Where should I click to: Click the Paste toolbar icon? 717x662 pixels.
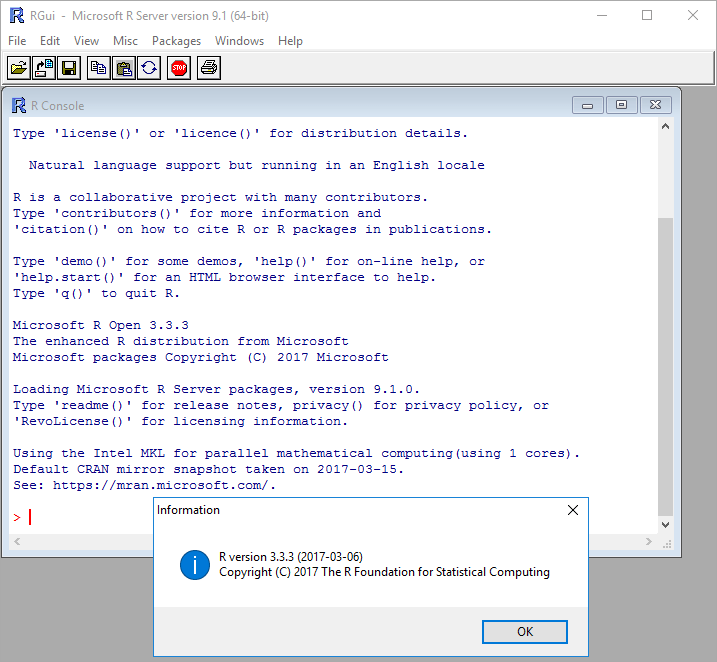(x=124, y=68)
